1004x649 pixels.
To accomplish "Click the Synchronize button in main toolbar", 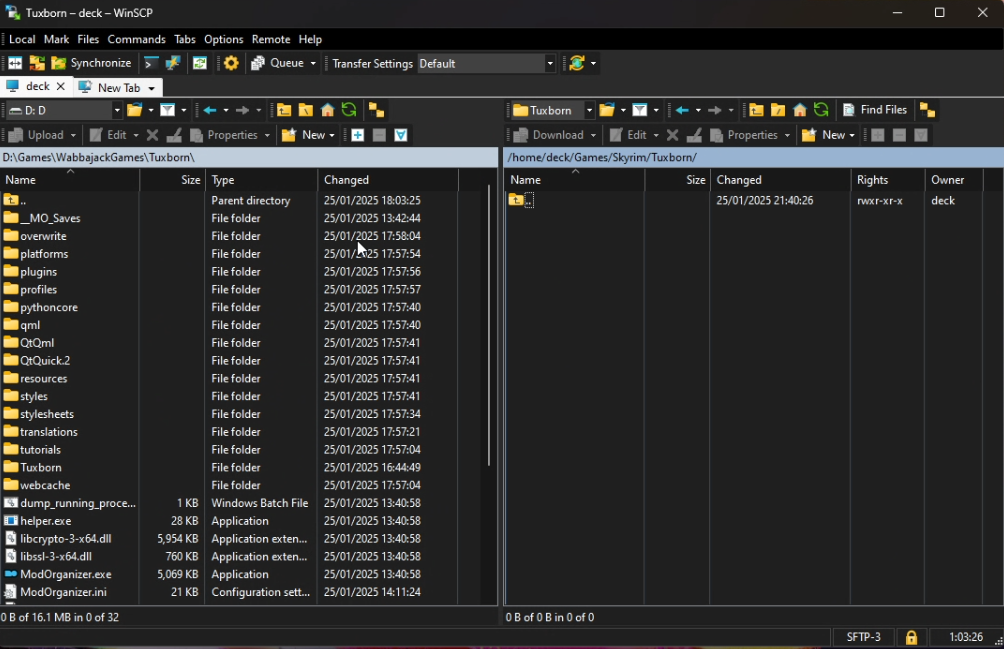I will tap(92, 63).
